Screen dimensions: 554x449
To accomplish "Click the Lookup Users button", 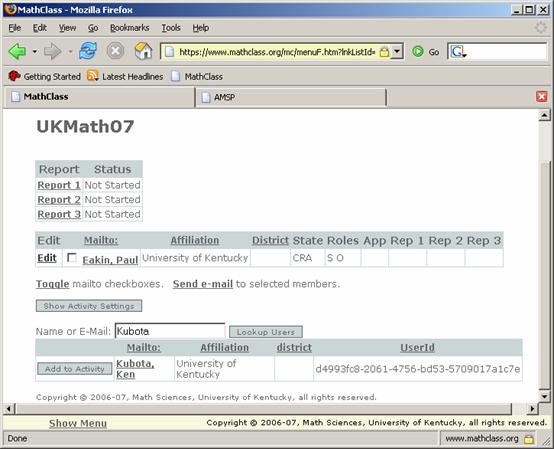I will 266,332.
